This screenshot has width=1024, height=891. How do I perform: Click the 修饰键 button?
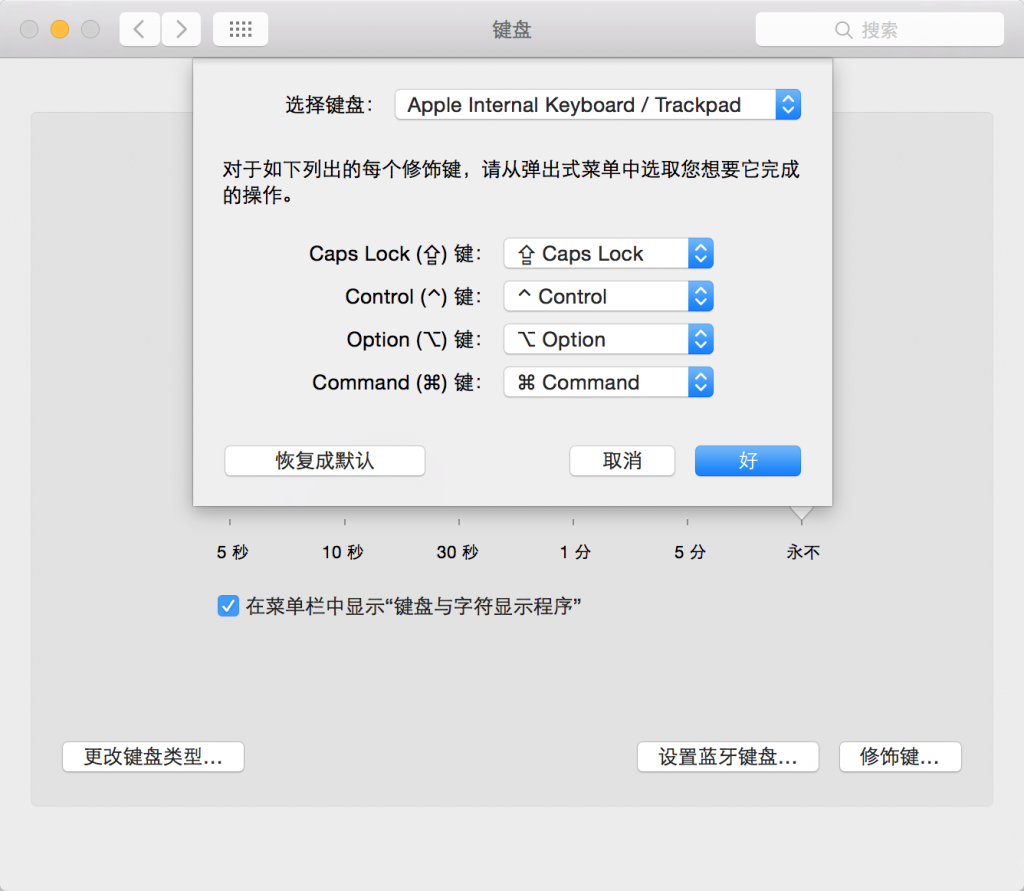[899, 757]
